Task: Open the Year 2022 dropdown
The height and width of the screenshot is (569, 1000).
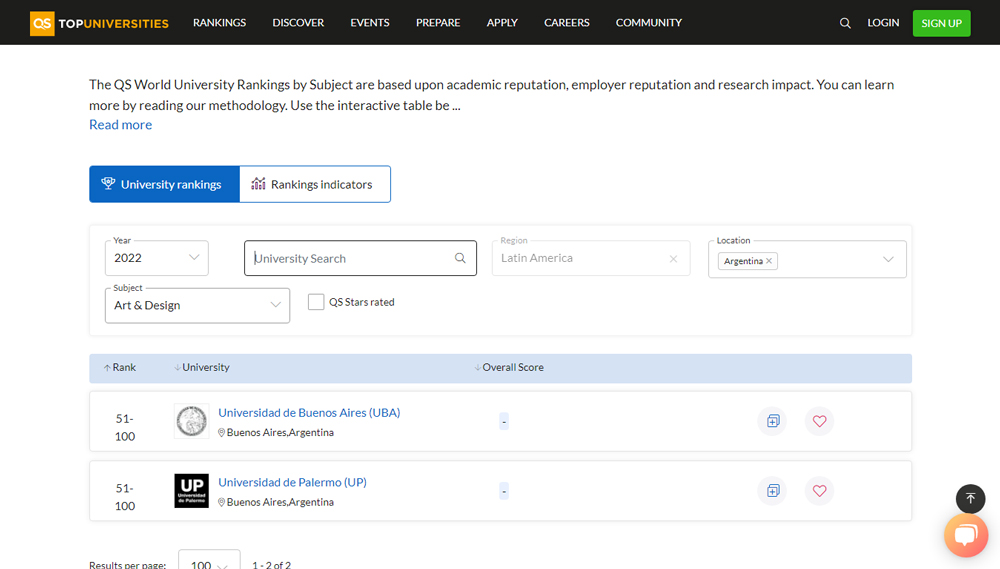Action: (157, 258)
